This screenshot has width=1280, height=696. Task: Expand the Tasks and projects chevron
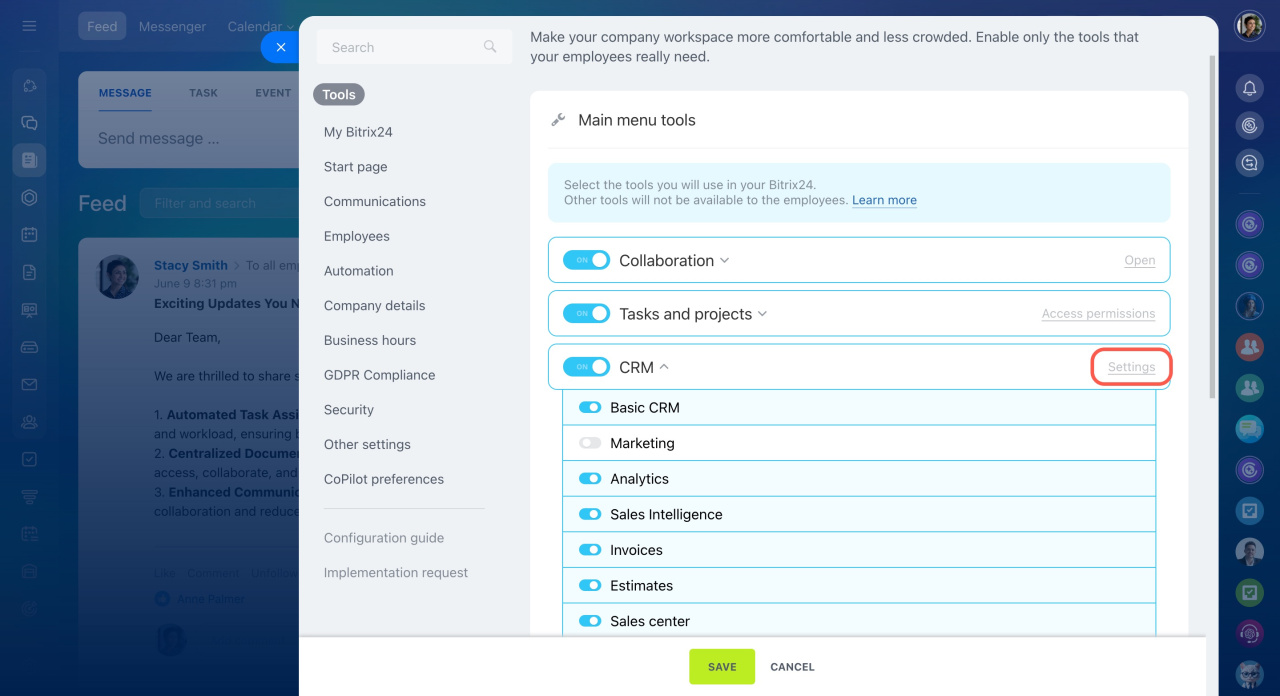pos(762,314)
